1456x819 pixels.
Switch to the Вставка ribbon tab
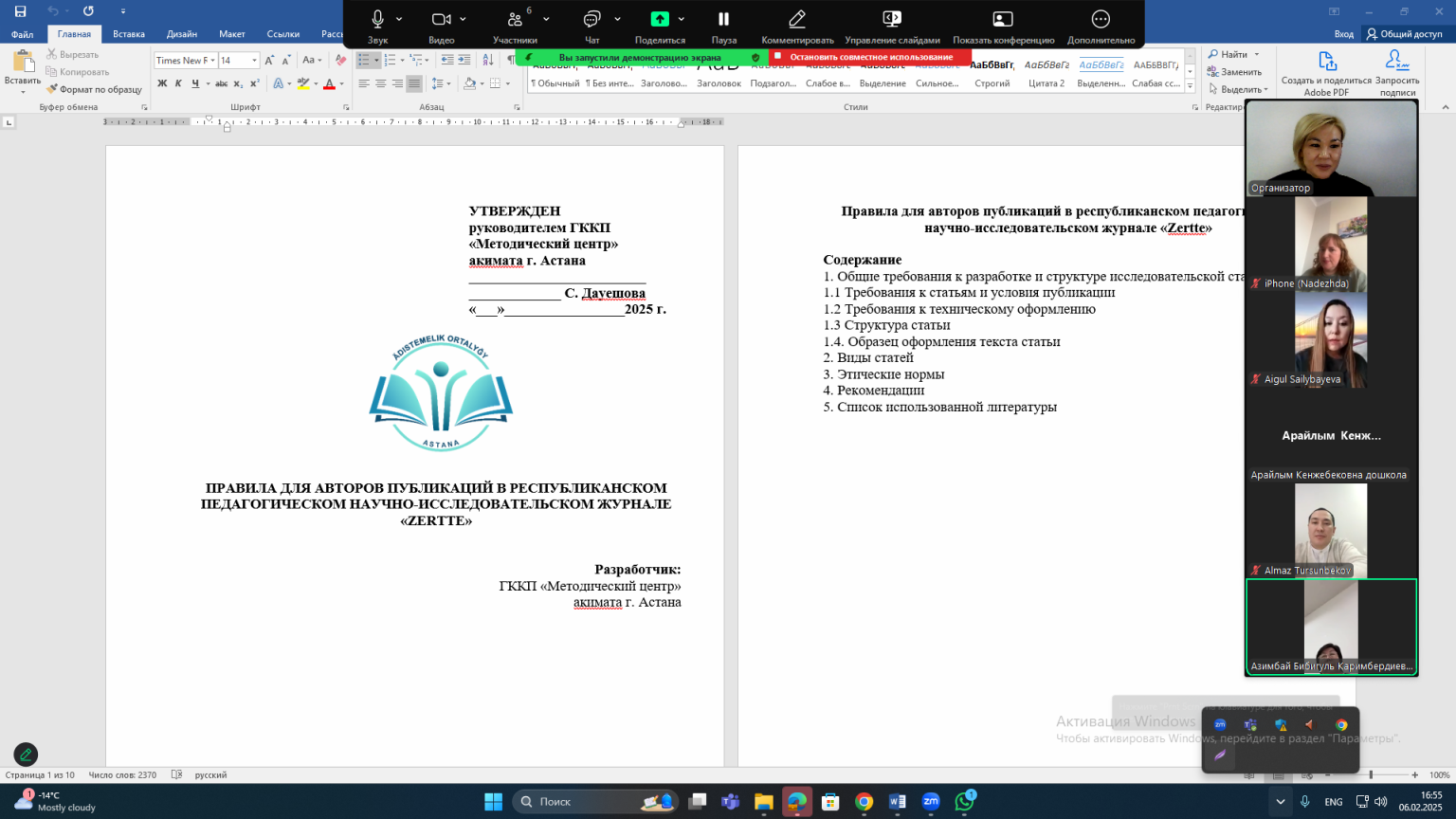click(129, 34)
